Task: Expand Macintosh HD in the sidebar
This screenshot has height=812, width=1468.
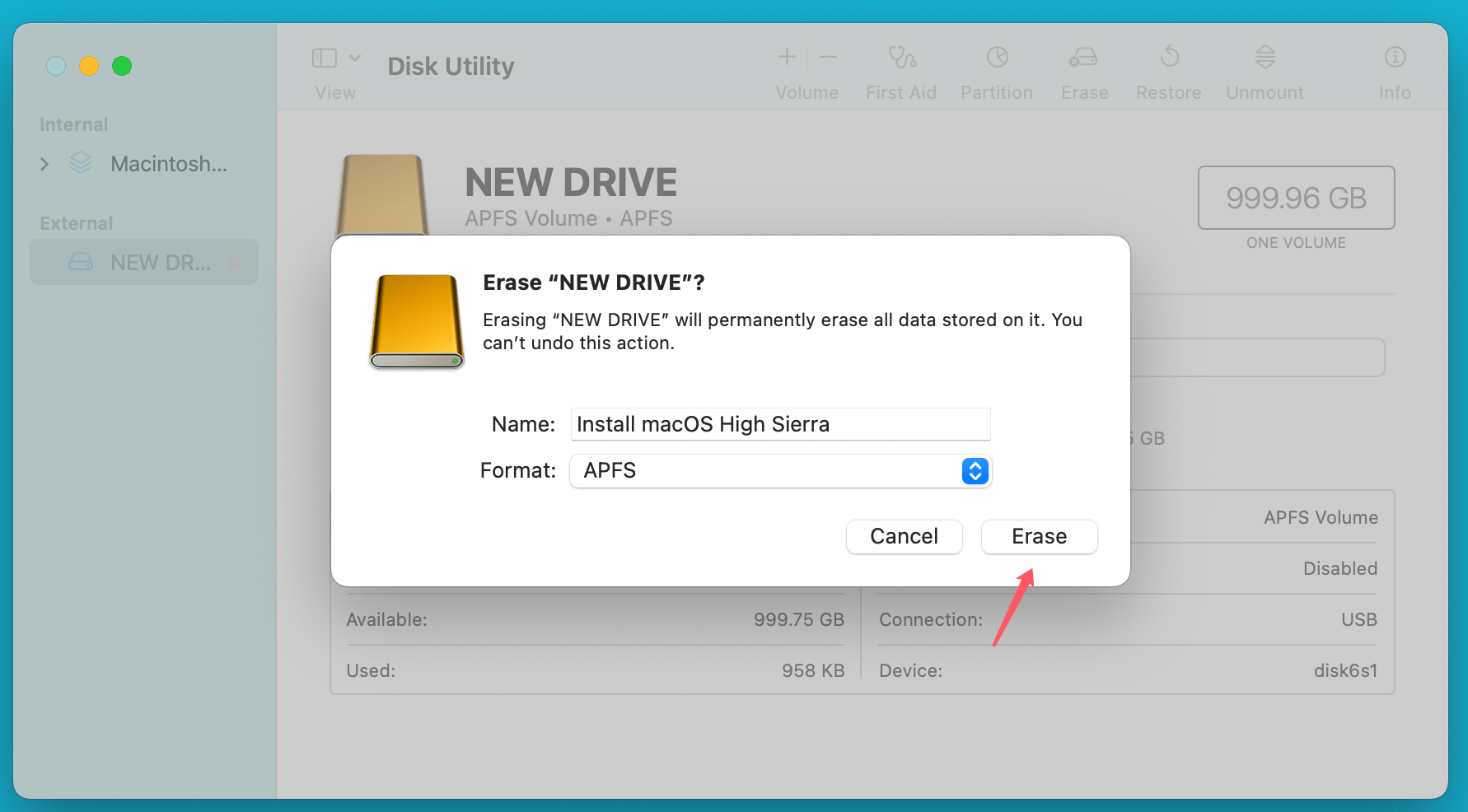Action: point(44,164)
